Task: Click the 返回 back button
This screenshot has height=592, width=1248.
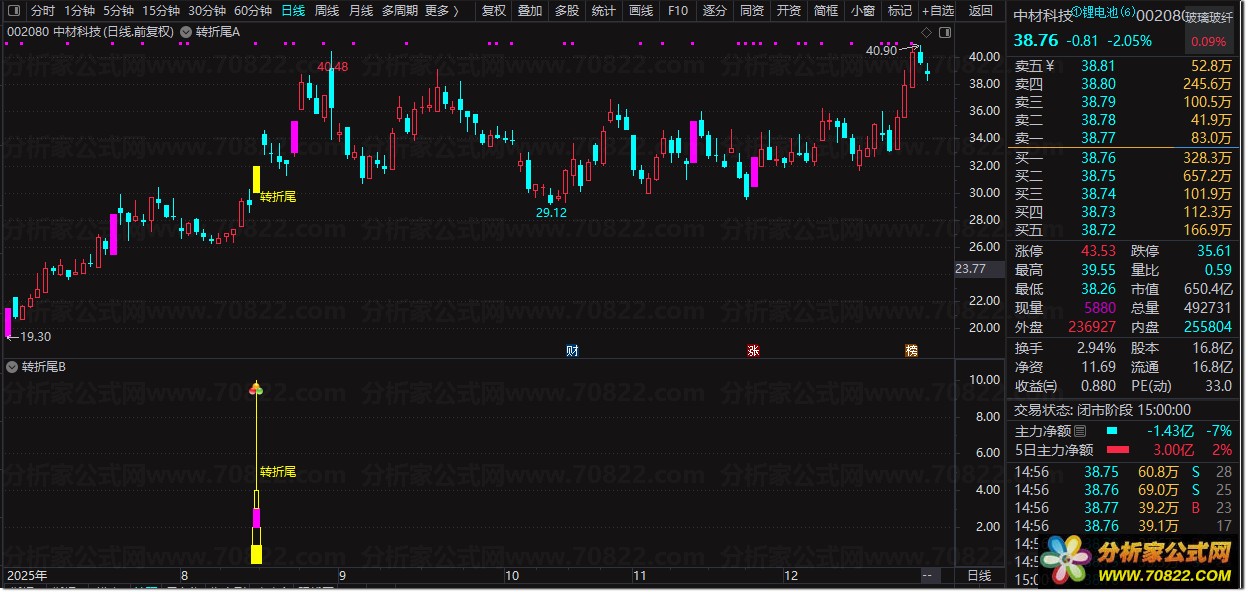Action: [981, 11]
